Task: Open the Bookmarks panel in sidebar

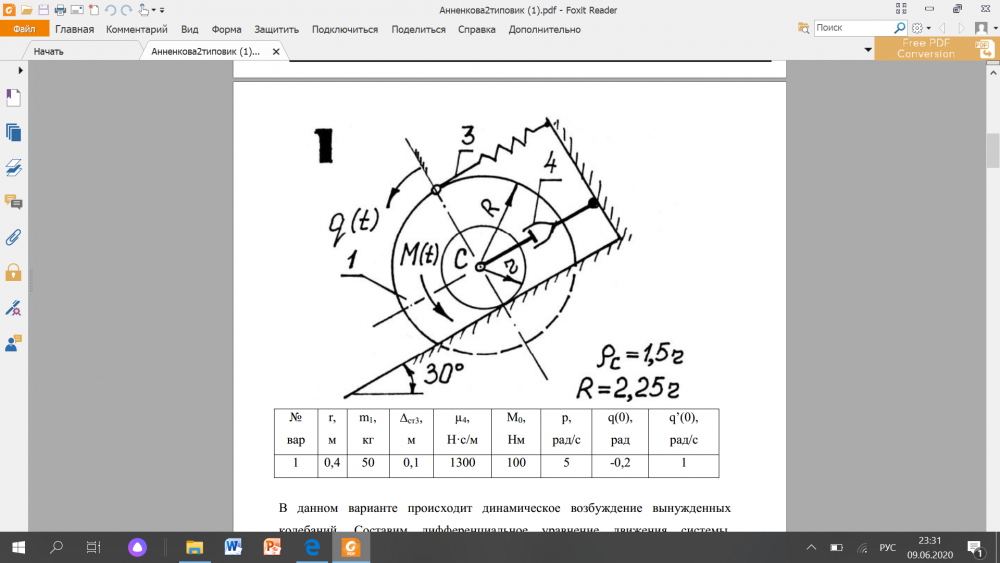Action: (13, 98)
